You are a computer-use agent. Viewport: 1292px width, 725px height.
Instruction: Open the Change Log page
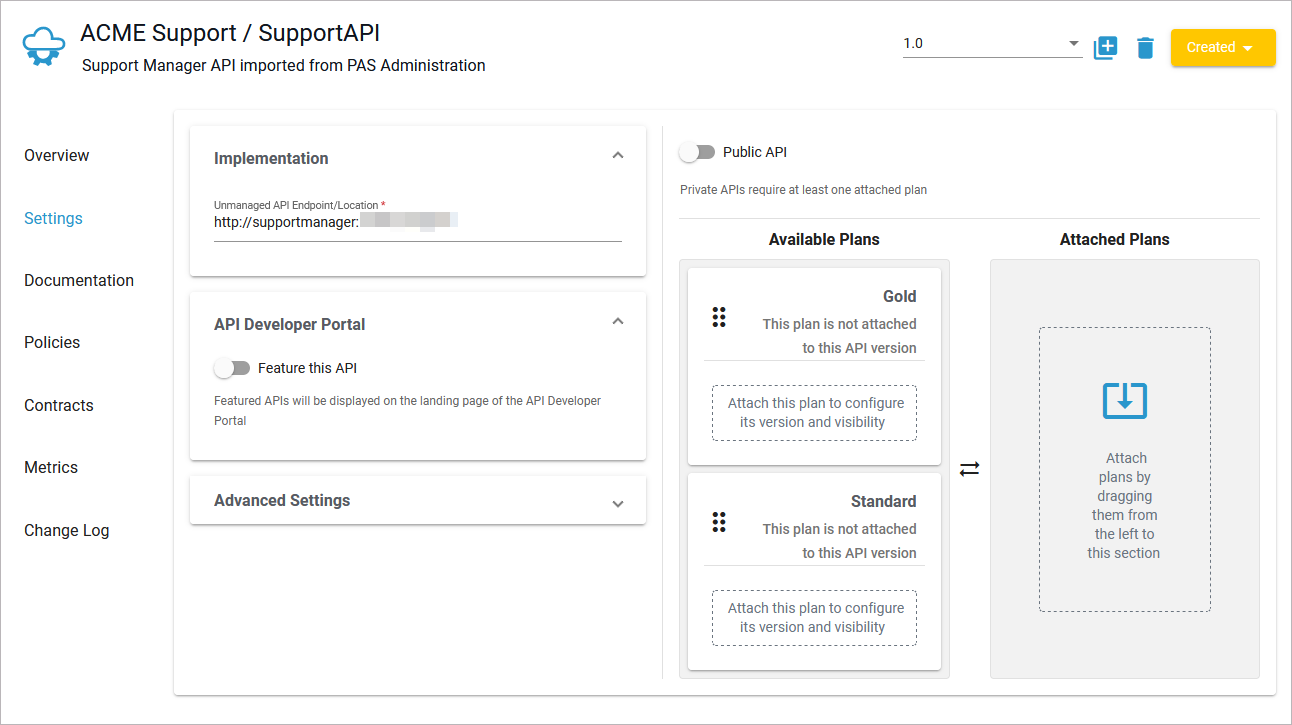pyautogui.click(x=67, y=530)
